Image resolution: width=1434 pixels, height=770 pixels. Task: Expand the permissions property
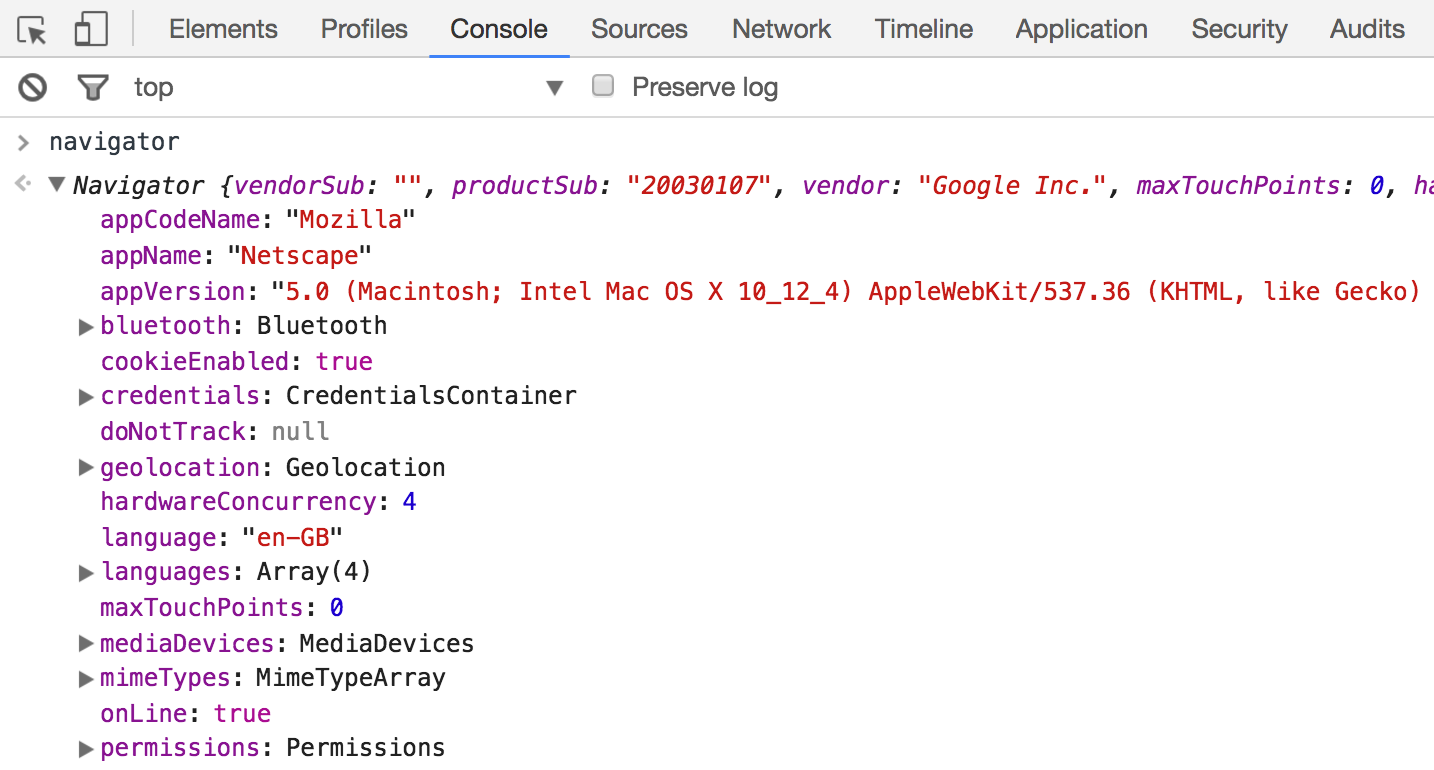coord(86,749)
